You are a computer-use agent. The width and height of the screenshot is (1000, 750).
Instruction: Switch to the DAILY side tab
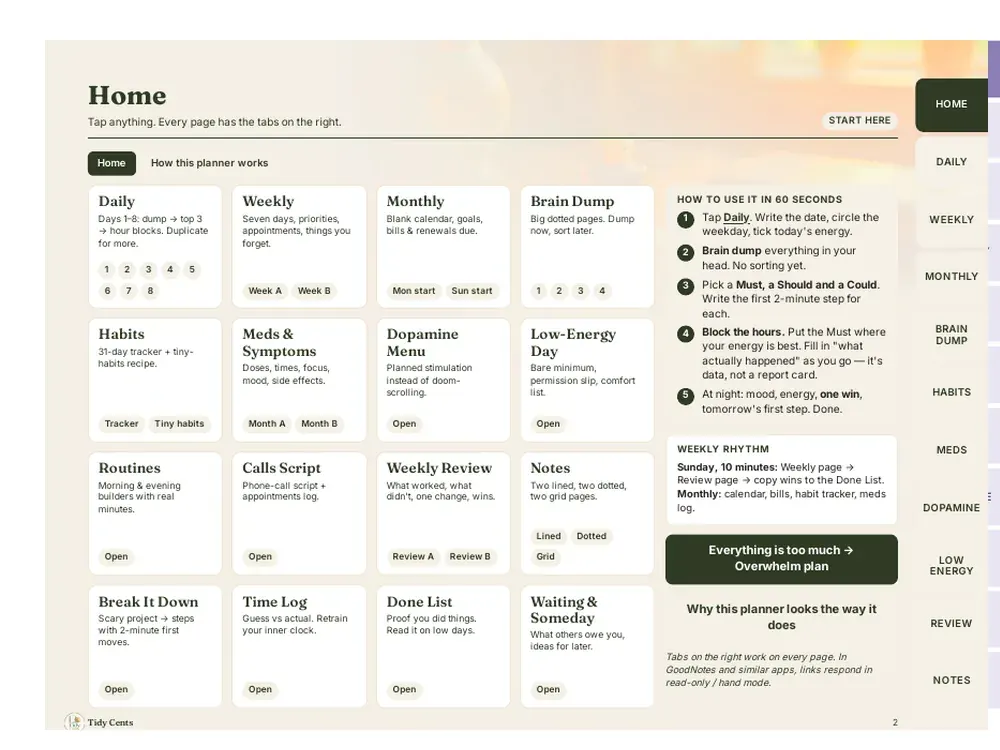(951, 162)
